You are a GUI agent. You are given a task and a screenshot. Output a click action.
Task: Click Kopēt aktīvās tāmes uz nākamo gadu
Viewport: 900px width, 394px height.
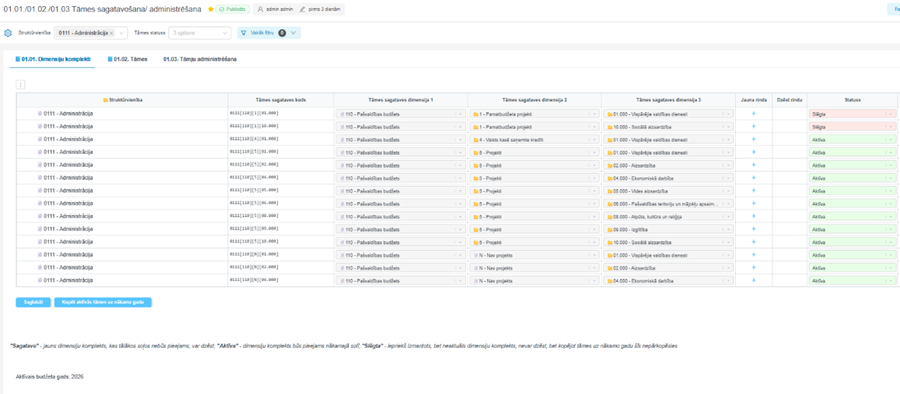click(103, 302)
